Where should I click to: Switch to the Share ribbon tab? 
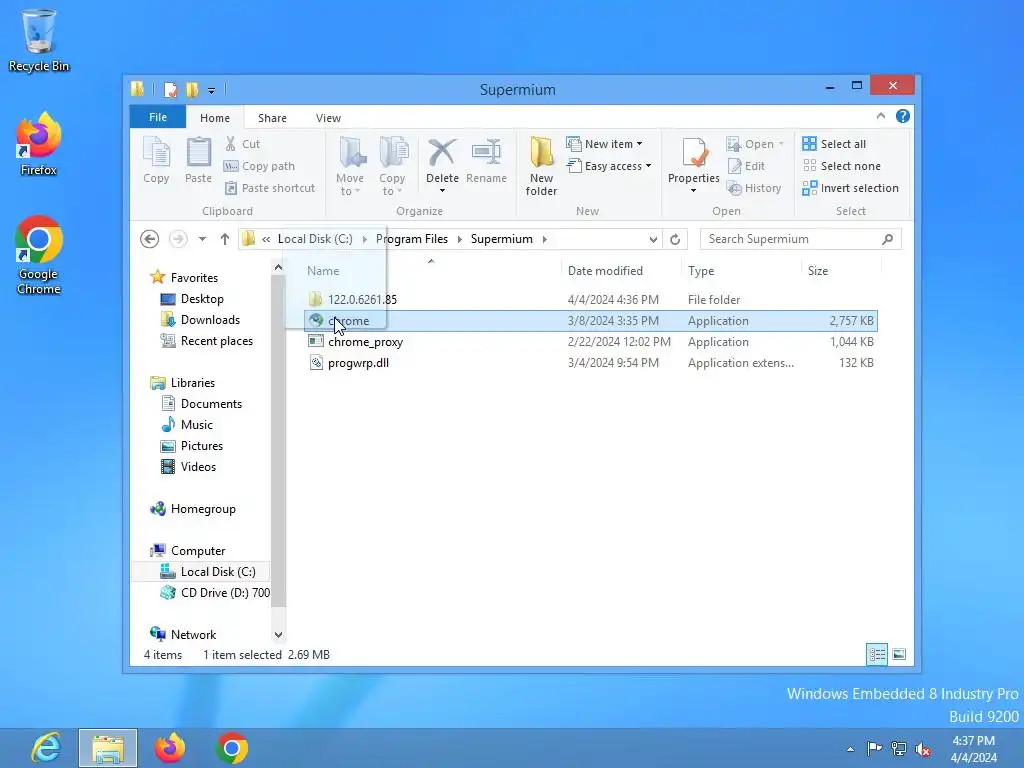point(272,118)
